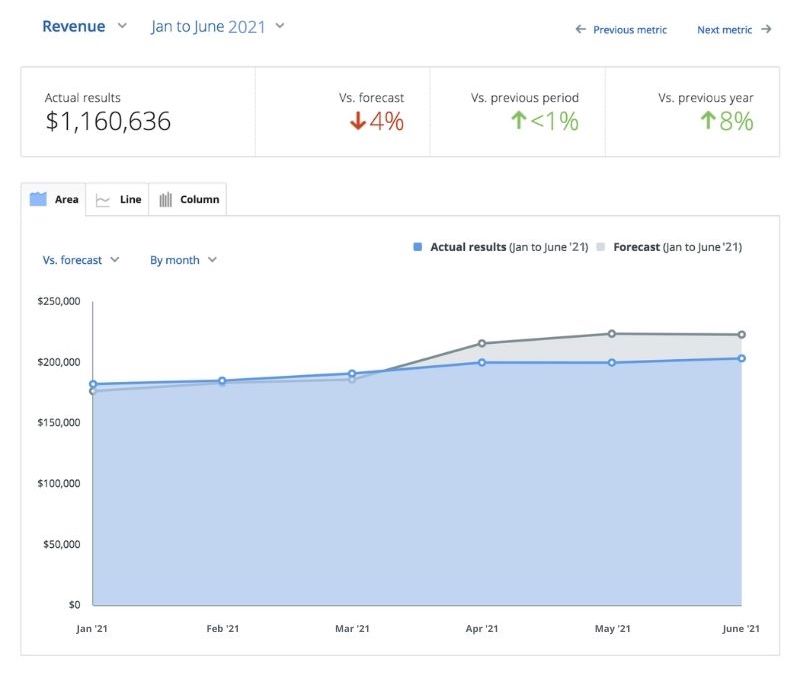
Task: Switch to the Line tab
Action: point(118,200)
